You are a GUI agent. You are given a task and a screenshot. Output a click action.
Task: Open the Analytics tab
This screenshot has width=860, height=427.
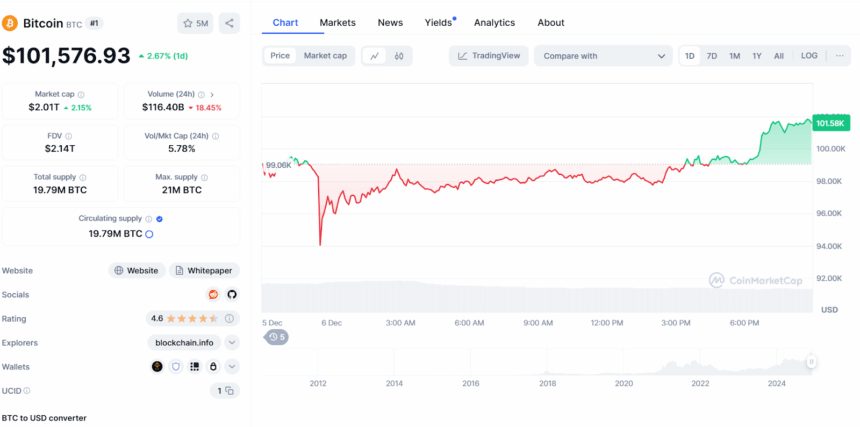(x=494, y=22)
